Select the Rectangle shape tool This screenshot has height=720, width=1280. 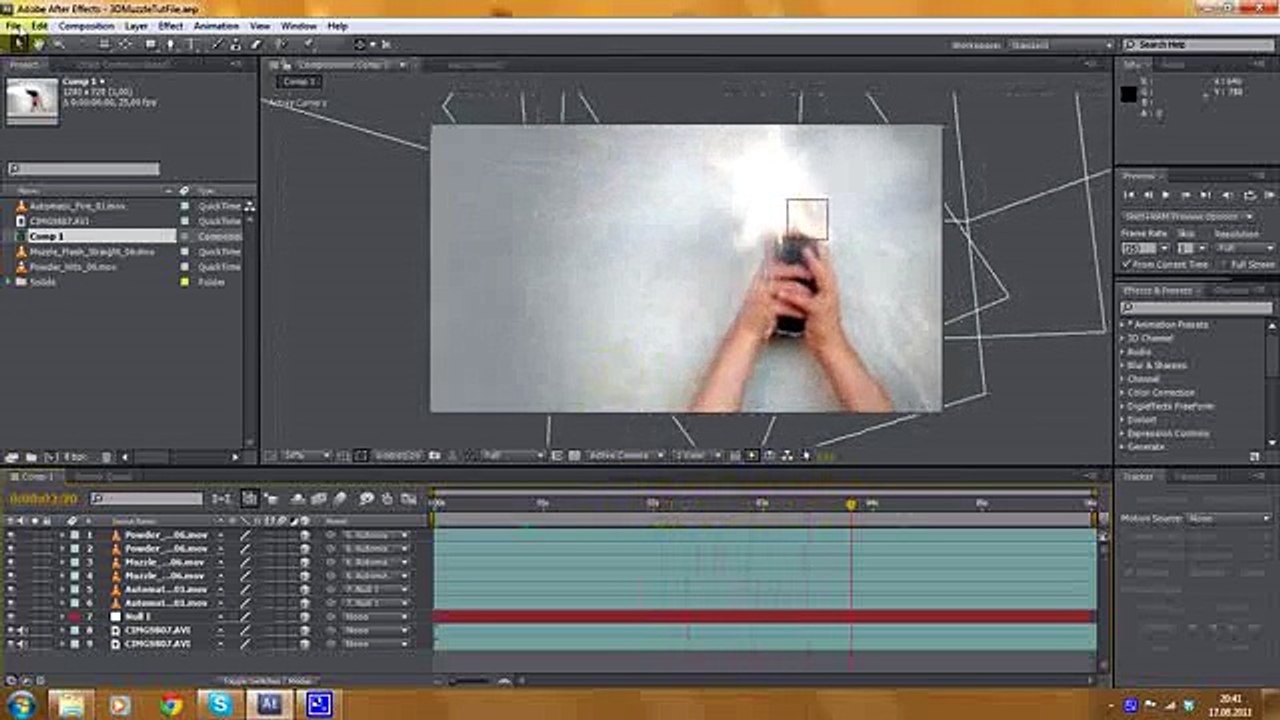point(150,44)
